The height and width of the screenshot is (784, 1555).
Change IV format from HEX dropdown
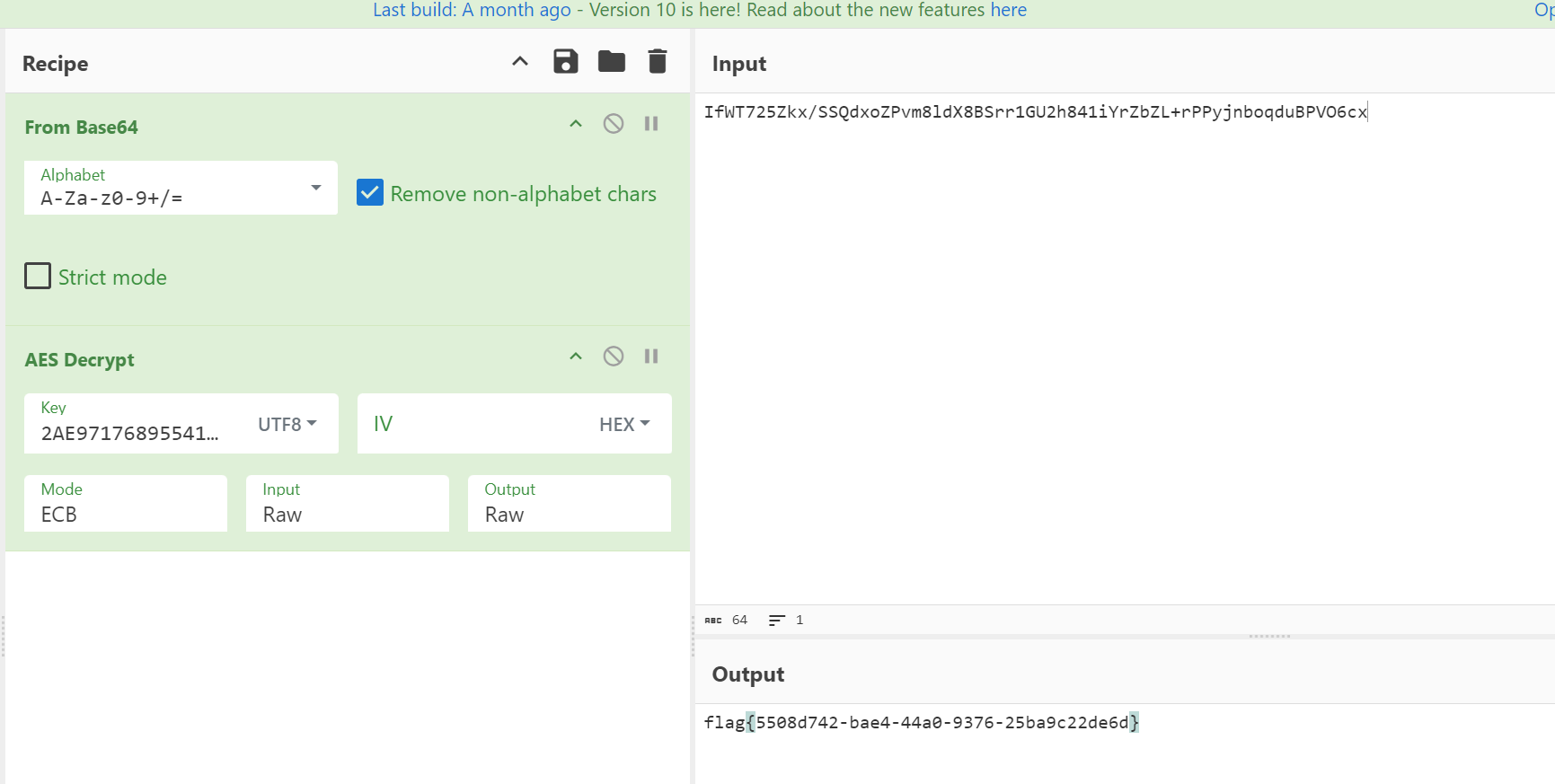(624, 424)
